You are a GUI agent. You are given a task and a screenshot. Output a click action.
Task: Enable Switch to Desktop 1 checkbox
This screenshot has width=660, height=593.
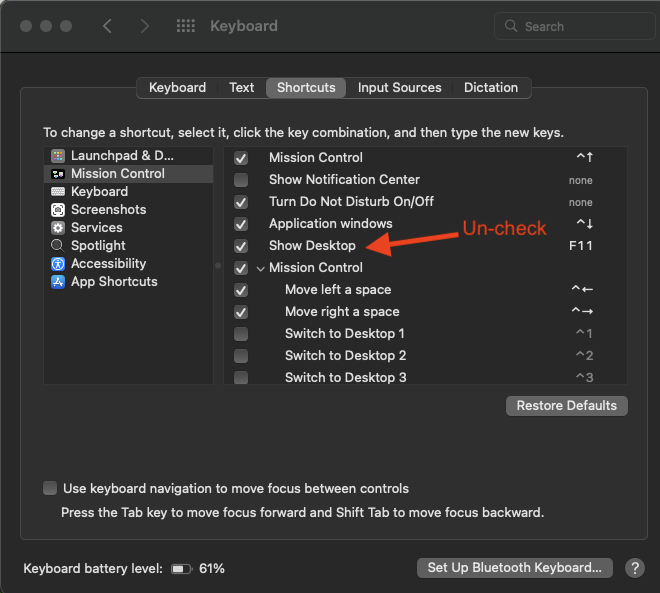click(x=241, y=334)
